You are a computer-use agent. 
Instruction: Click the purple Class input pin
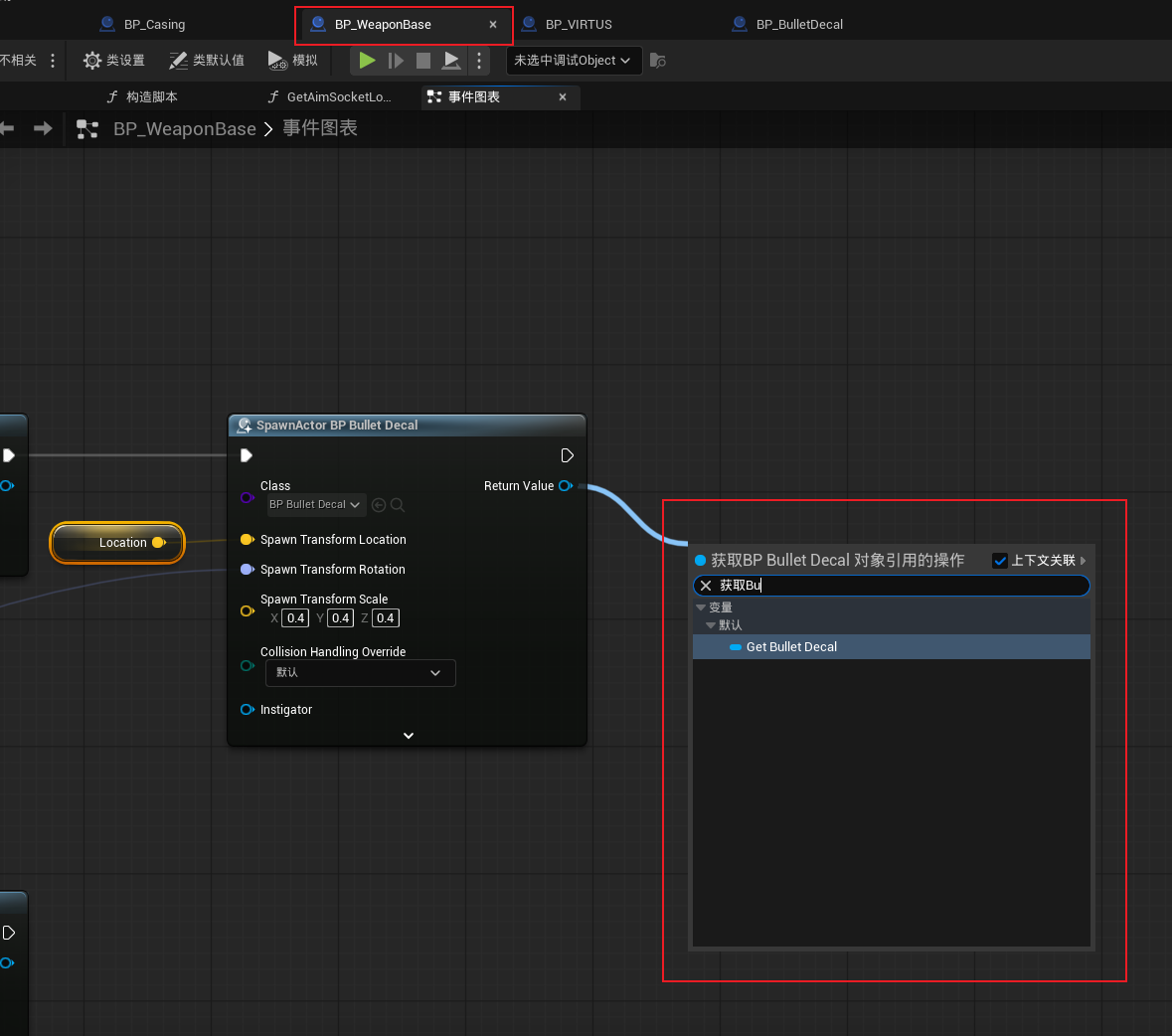[247, 497]
